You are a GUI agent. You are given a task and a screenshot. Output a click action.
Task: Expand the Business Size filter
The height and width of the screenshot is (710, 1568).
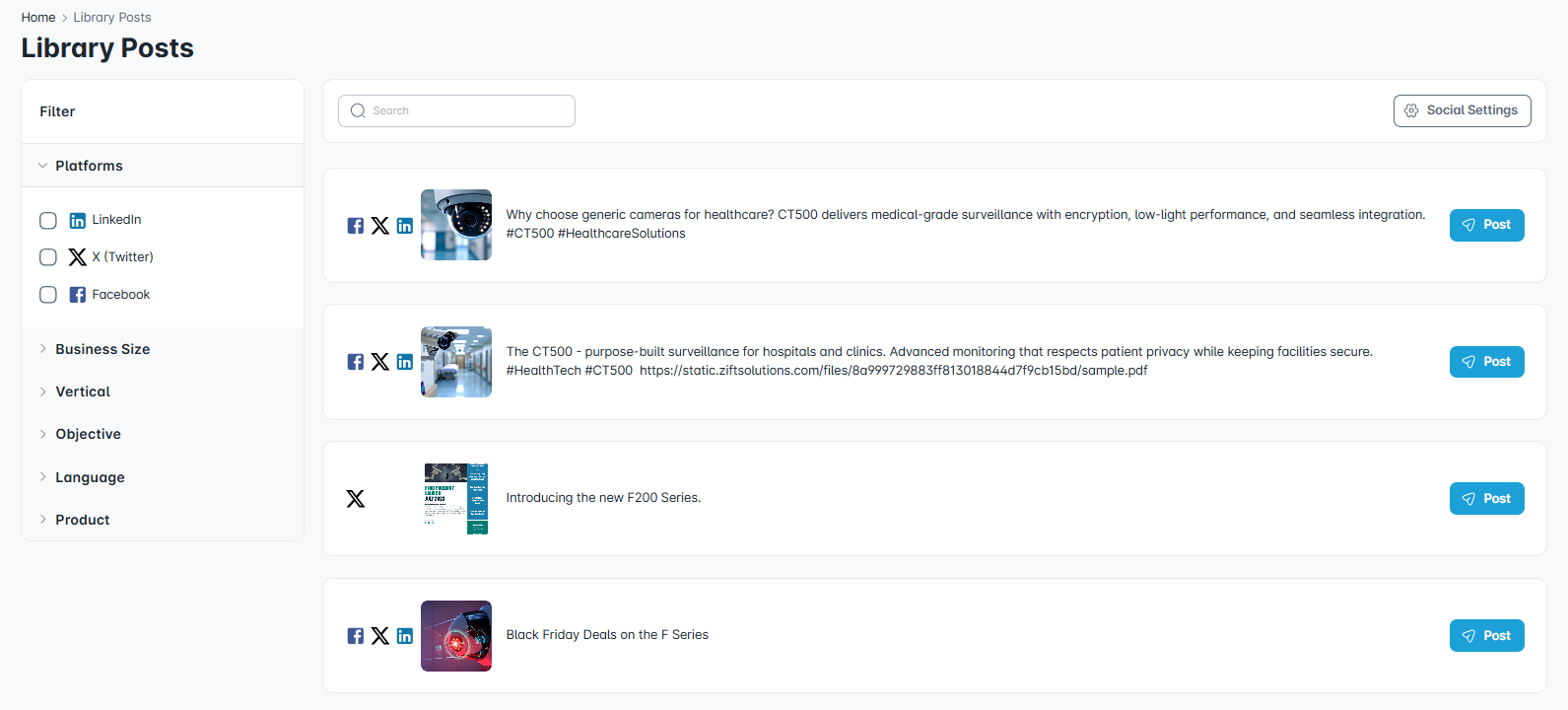pyautogui.click(x=102, y=349)
